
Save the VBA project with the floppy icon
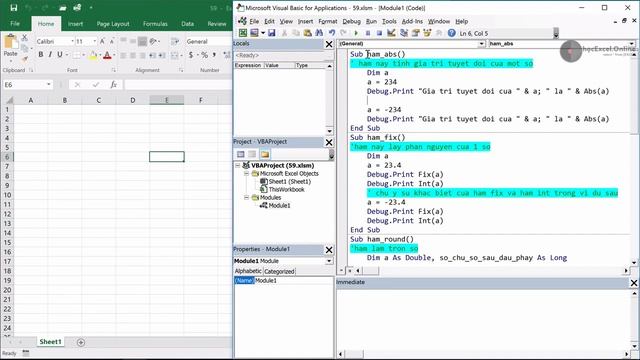coord(271,33)
